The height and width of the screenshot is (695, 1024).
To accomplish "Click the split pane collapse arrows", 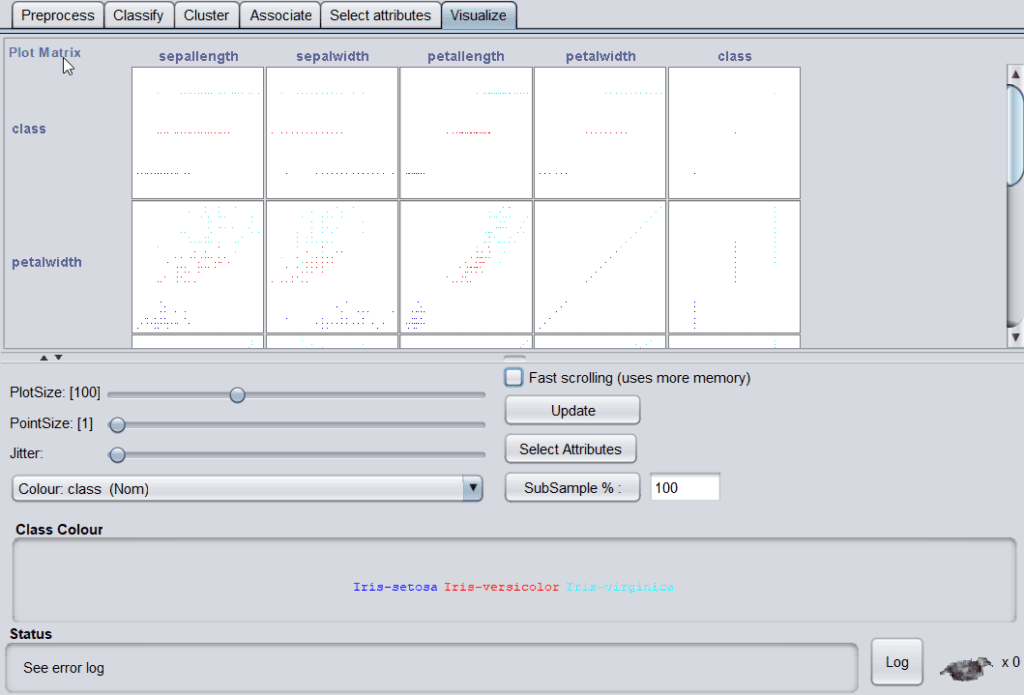I will pos(51,357).
